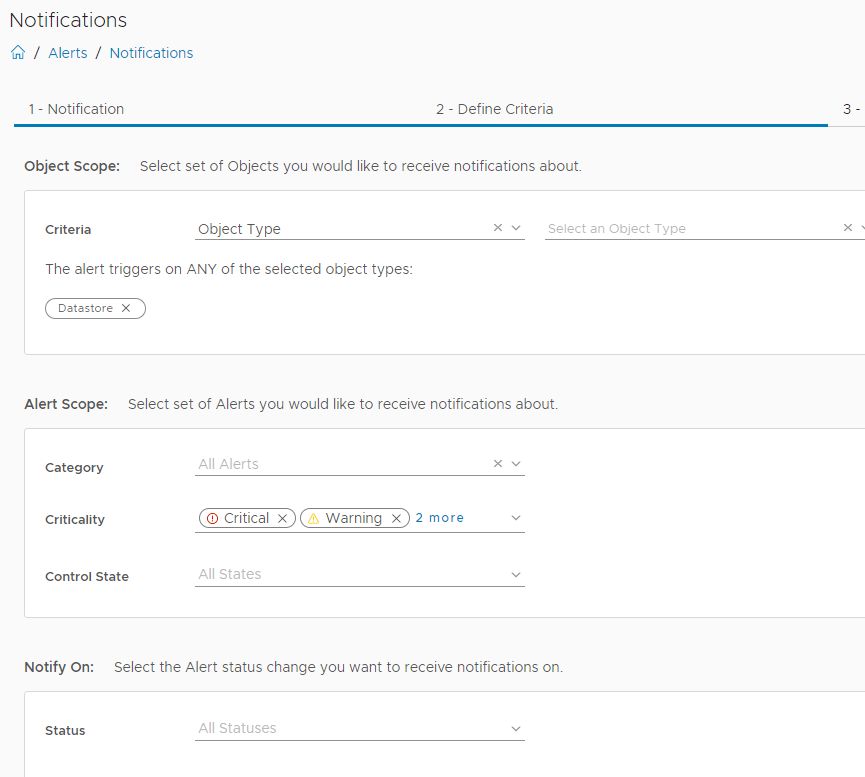Remove the Datastore object type tag
865x777 pixels.
coord(126,309)
